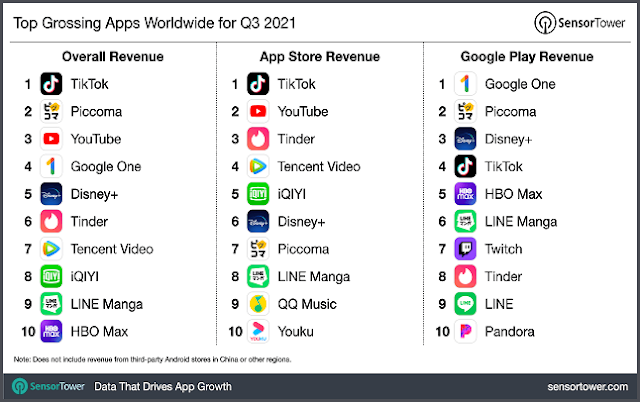Click the LINE messenger icon
640x402 pixels.
point(465,304)
